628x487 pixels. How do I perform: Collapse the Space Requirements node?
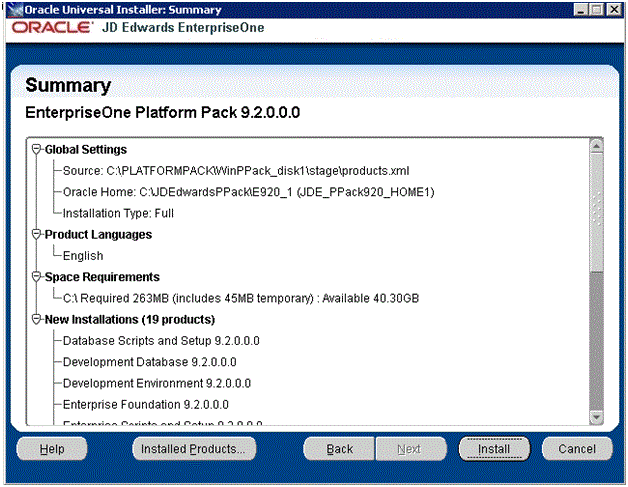tap(37, 277)
